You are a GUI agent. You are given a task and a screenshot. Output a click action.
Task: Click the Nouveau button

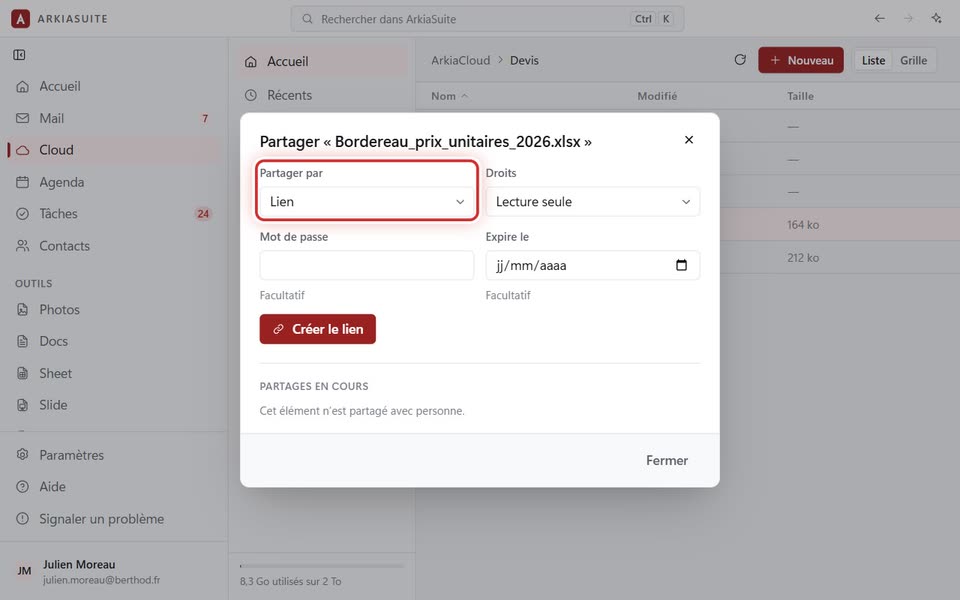click(801, 60)
